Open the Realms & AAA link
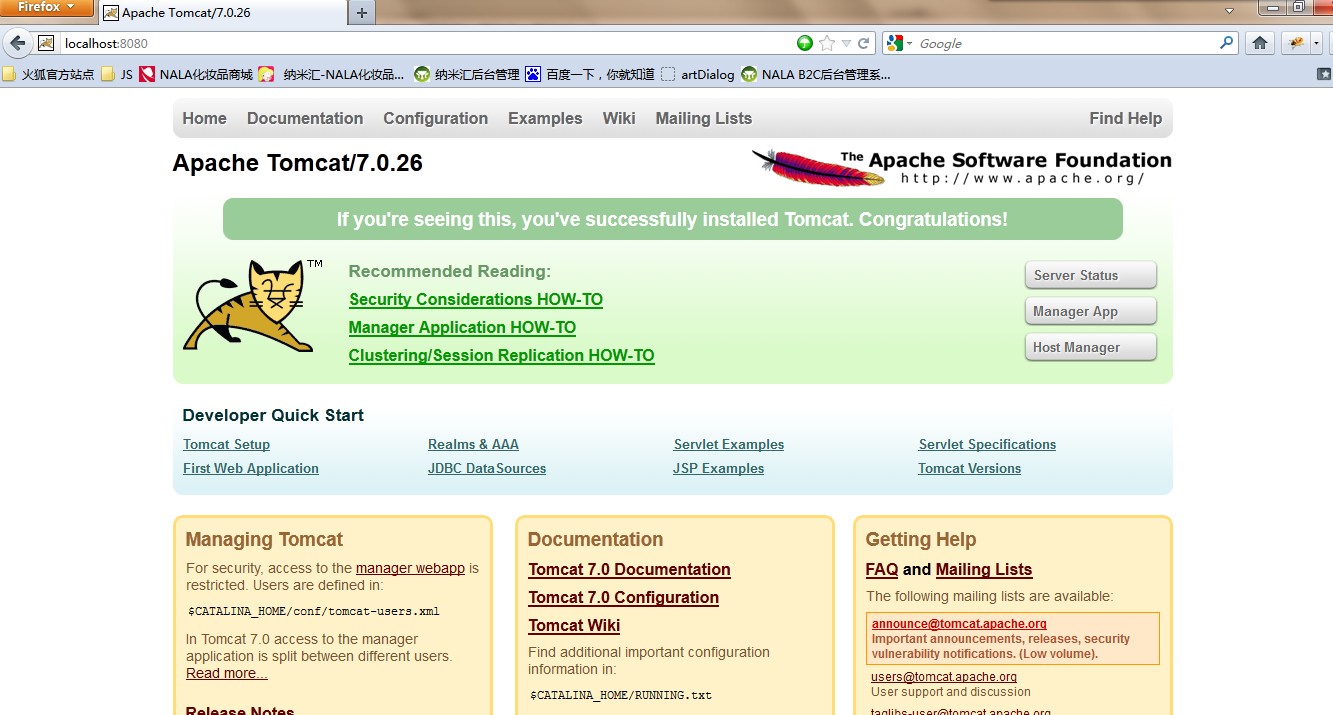This screenshot has width=1333, height=715. point(473,445)
